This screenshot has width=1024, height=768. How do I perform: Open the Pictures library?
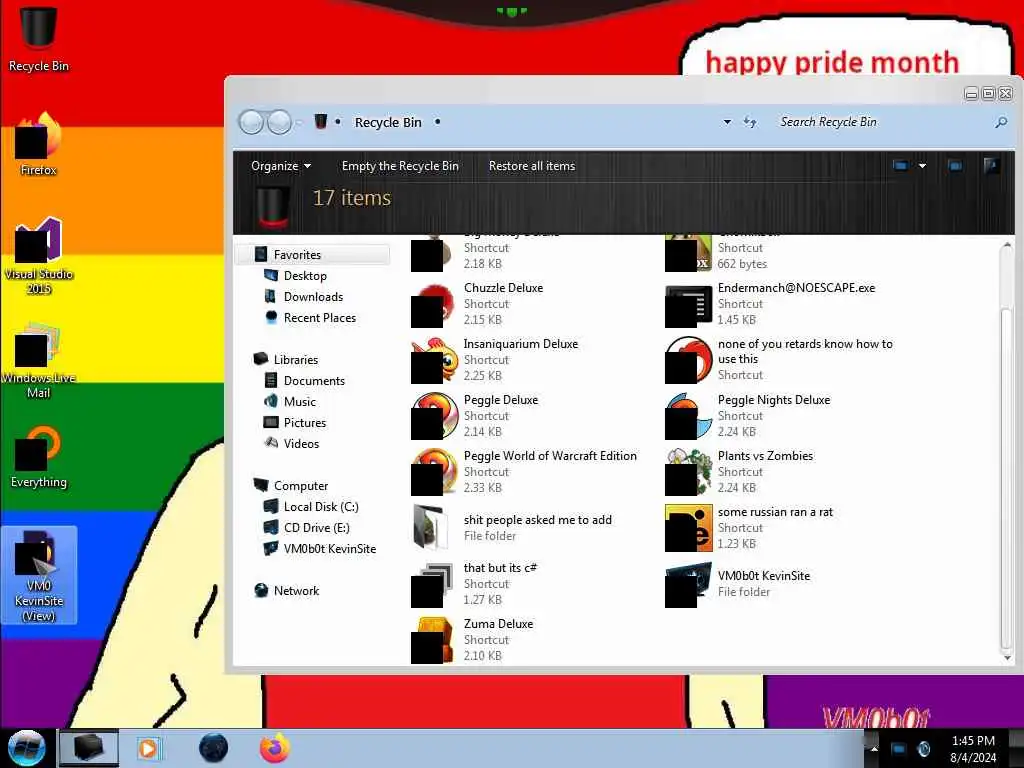pyautogui.click(x=304, y=422)
